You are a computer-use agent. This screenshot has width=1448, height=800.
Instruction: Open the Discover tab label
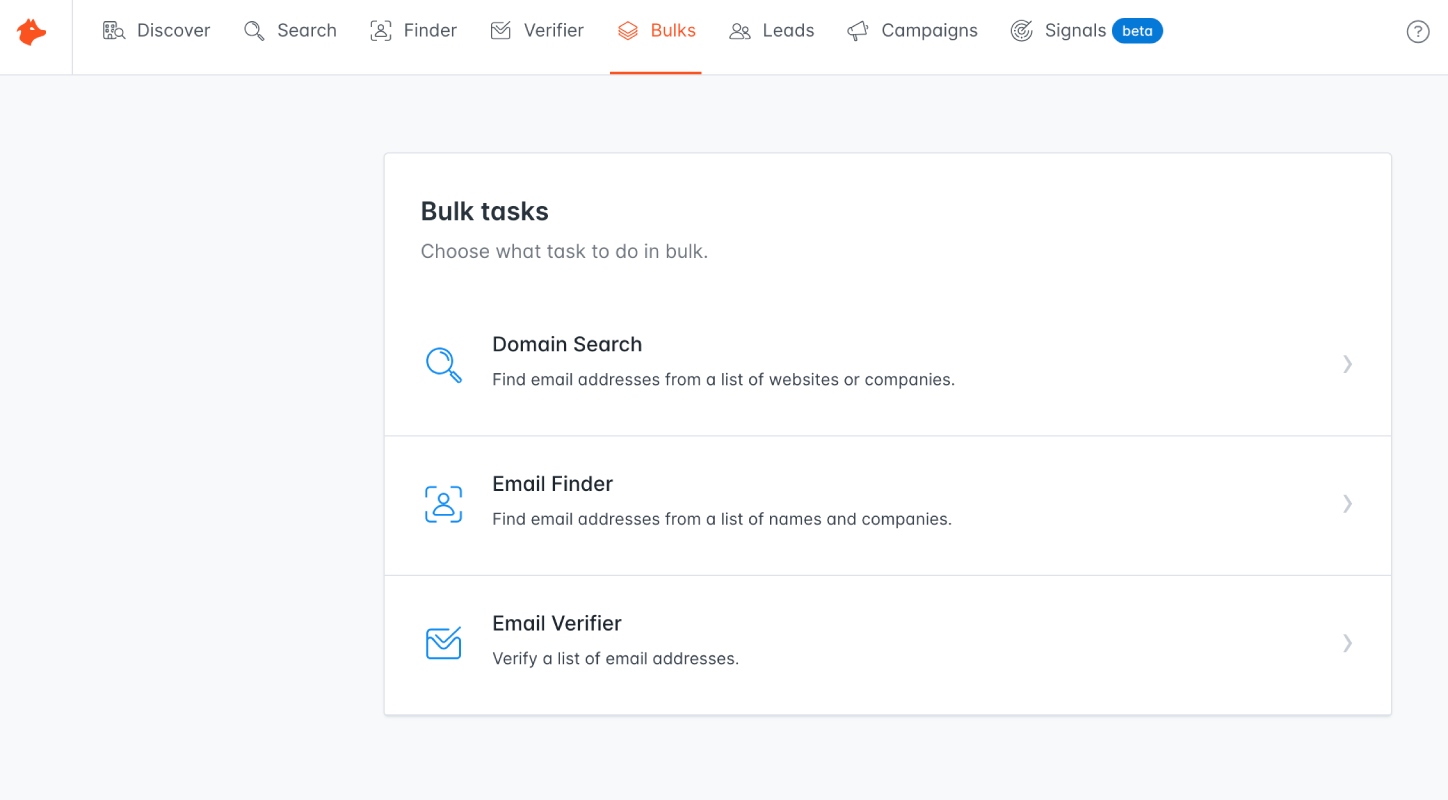point(174,31)
